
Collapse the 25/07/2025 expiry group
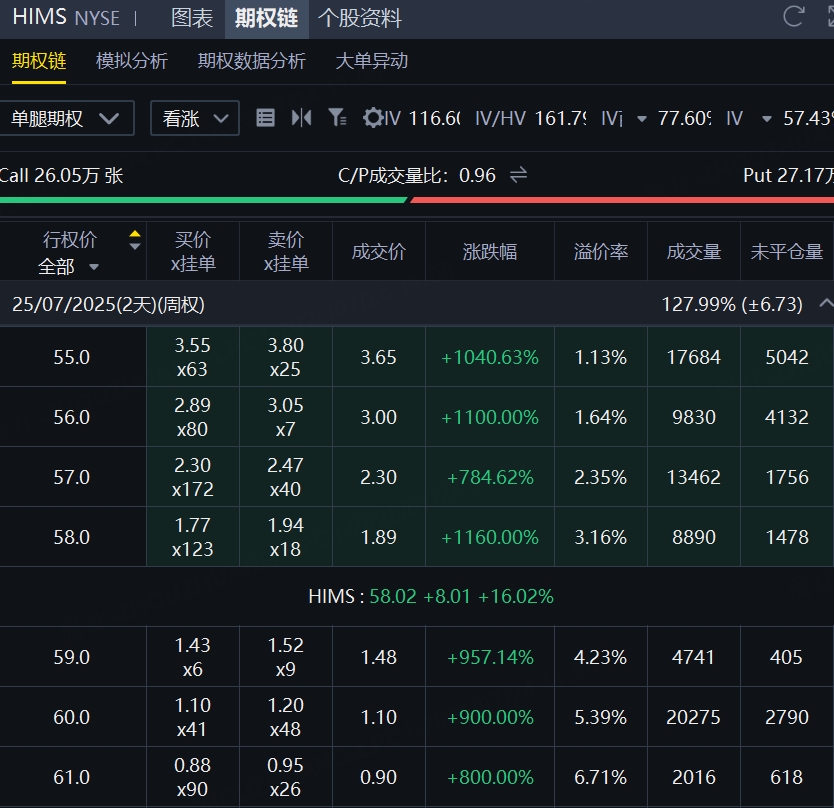825,304
